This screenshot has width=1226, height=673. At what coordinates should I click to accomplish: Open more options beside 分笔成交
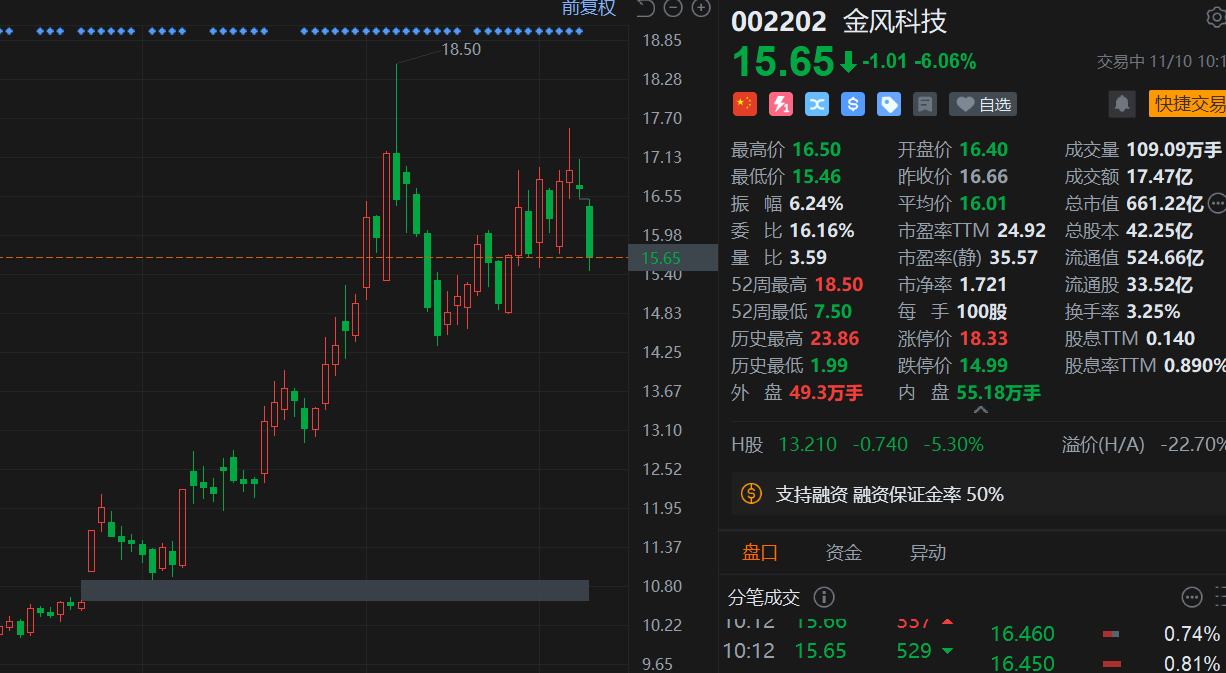click(1191, 597)
